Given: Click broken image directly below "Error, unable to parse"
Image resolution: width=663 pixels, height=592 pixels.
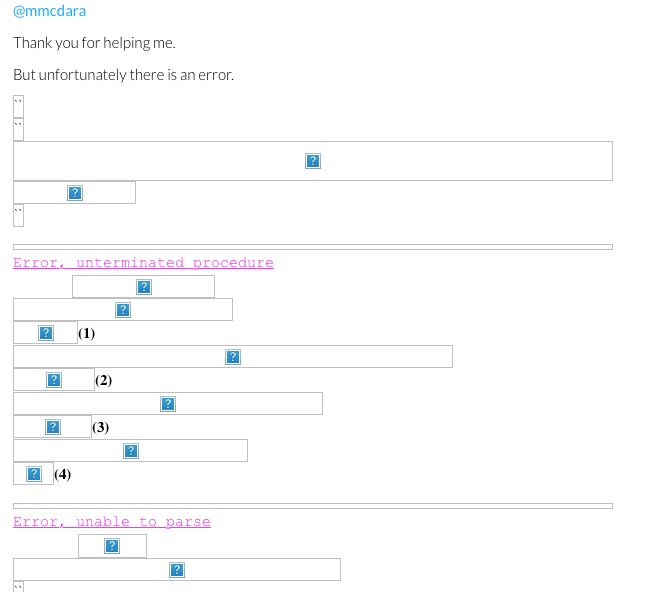Looking at the screenshot, I should (112, 546).
